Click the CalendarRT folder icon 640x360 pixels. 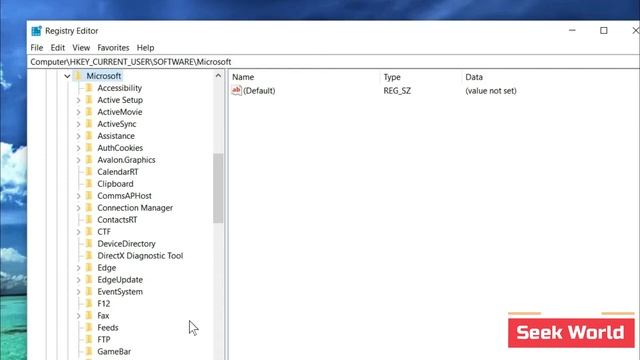click(89, 172)
